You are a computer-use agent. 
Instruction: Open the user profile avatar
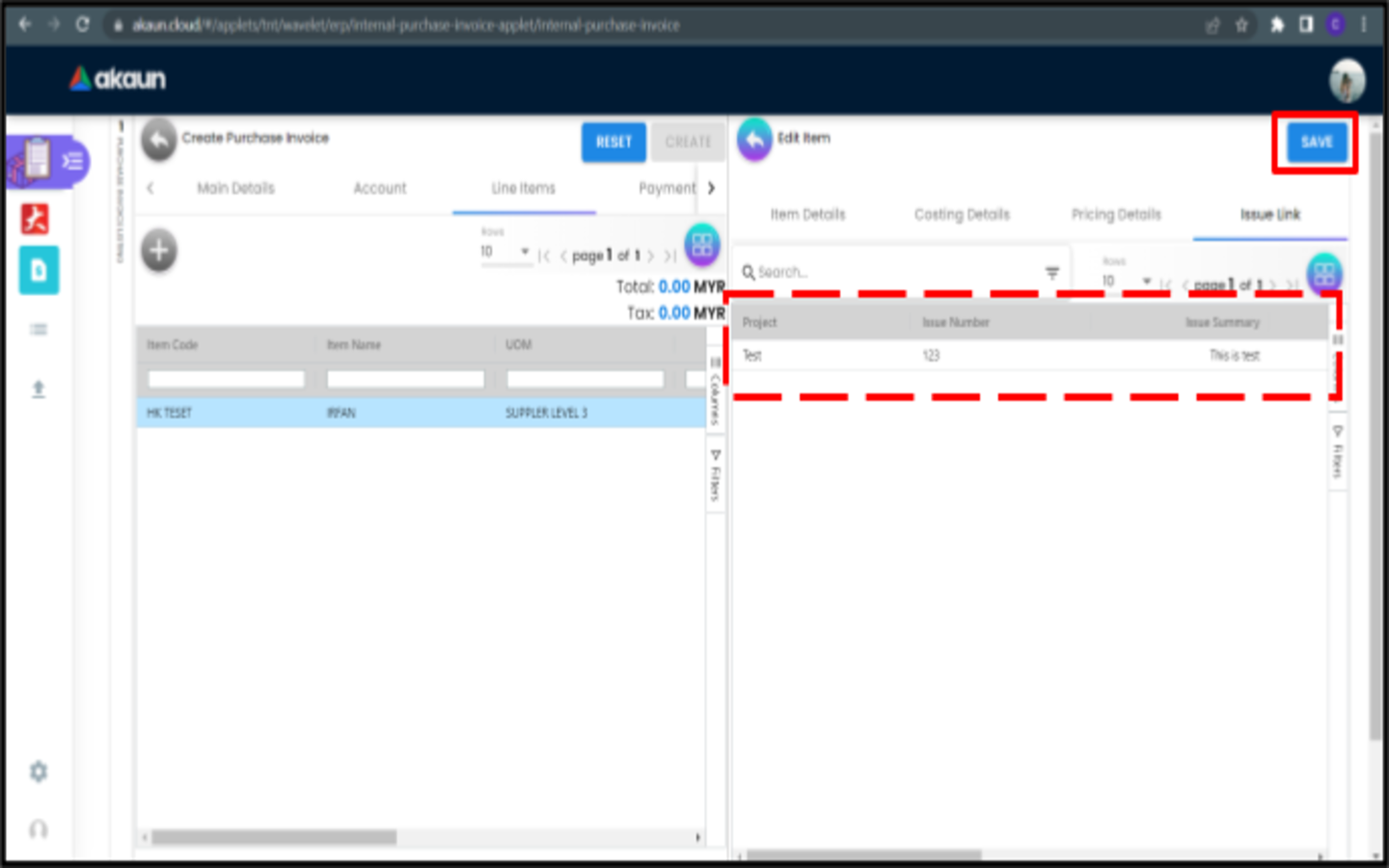[1347, 80]
